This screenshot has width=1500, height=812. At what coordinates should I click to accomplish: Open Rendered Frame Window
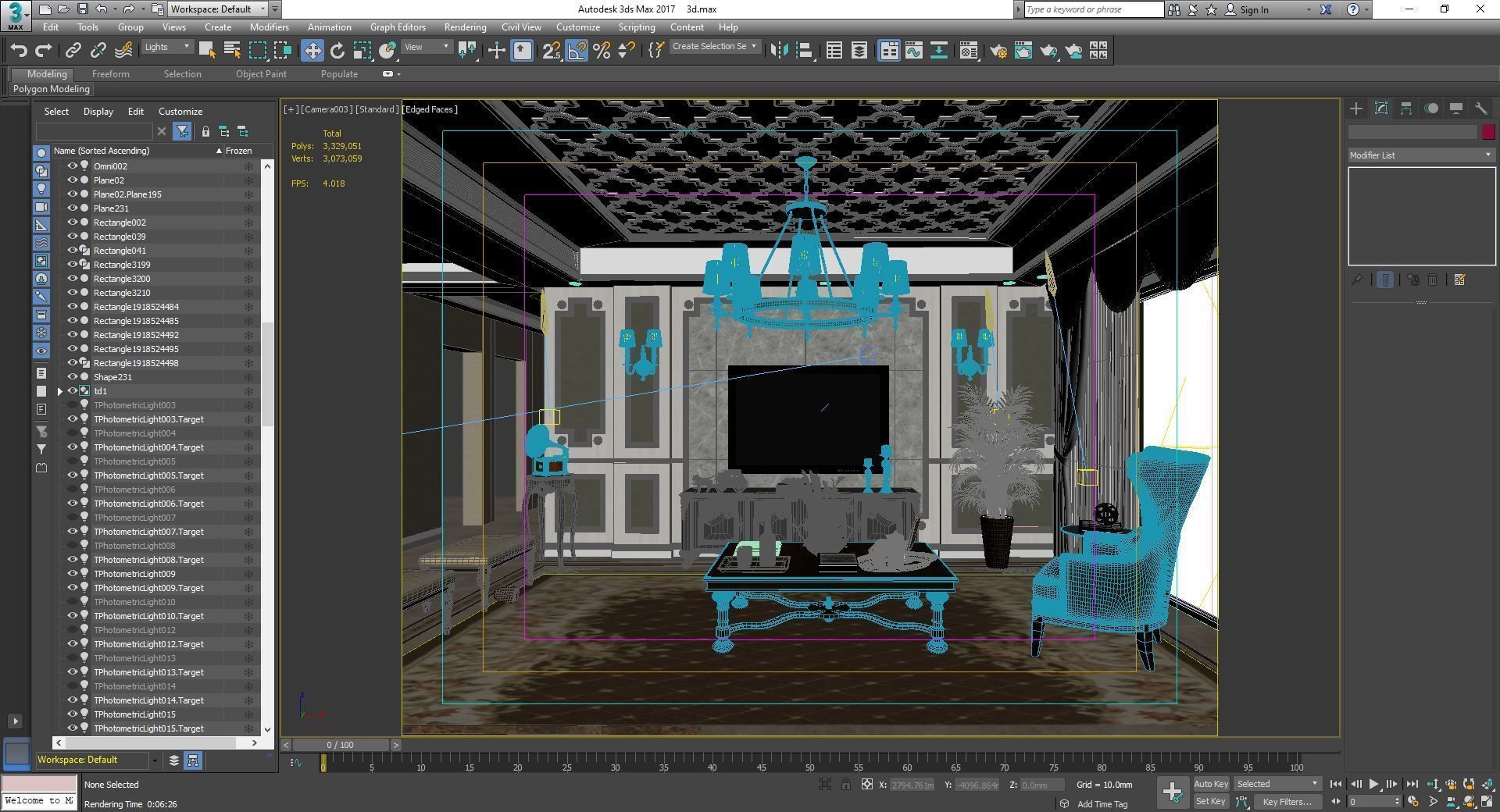click(x=1023, y=51)
